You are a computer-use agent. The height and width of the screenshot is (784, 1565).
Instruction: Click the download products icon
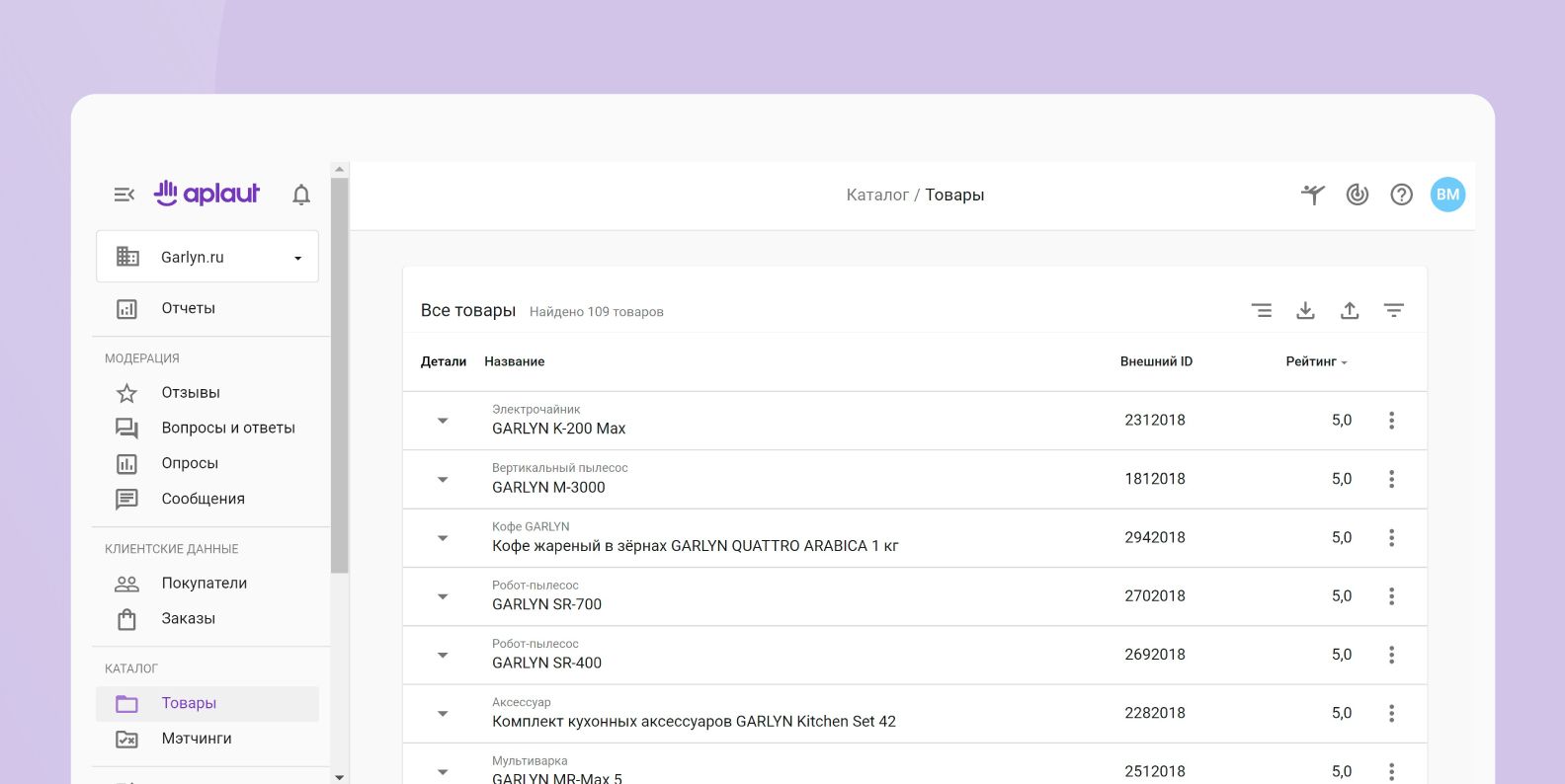(x=1305, y=310)
